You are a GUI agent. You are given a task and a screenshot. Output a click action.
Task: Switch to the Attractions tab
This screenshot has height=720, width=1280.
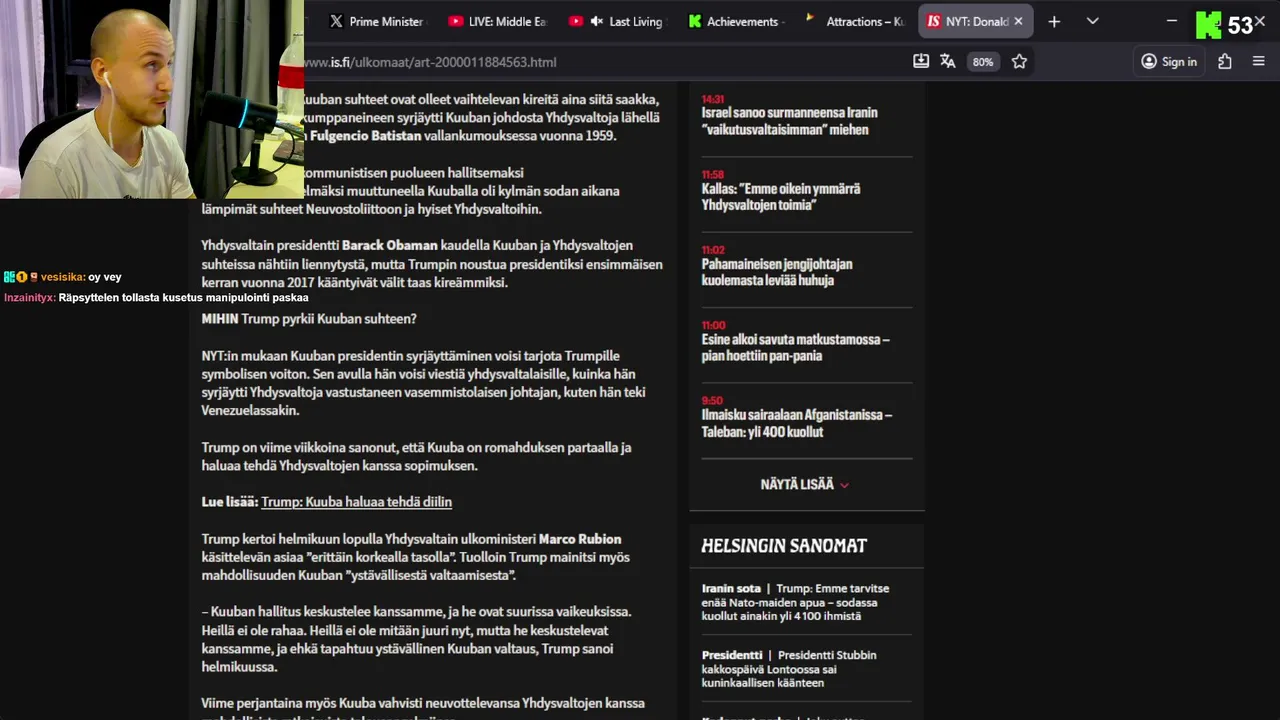pos(856,21)
